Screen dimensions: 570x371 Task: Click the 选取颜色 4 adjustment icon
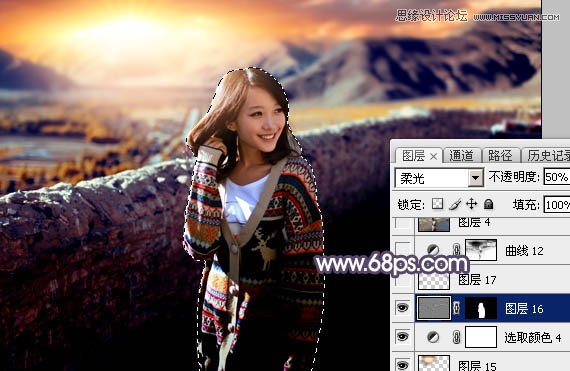tap(433, 337)
